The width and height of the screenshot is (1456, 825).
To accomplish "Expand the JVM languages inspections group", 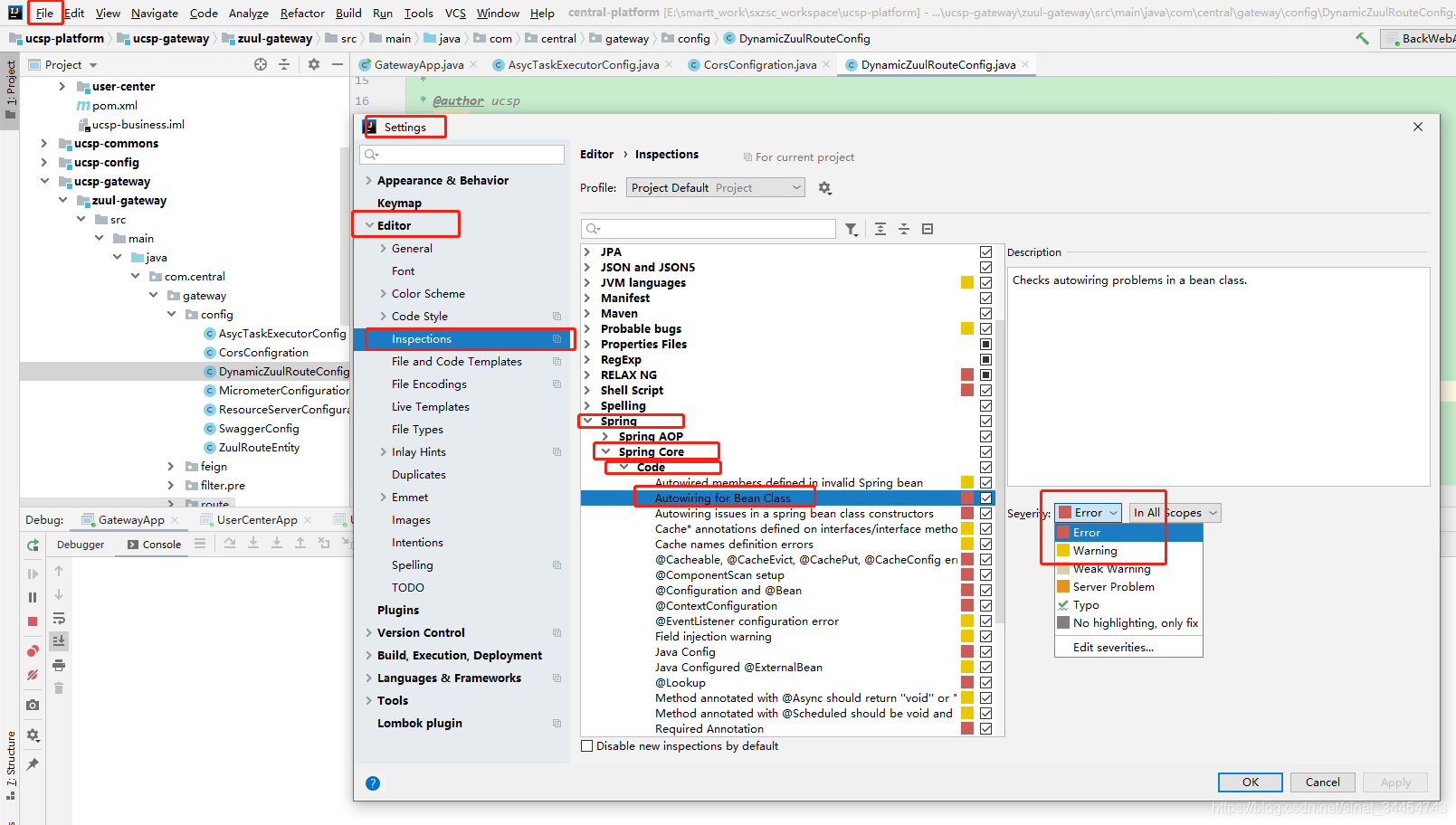I will 588,283.
